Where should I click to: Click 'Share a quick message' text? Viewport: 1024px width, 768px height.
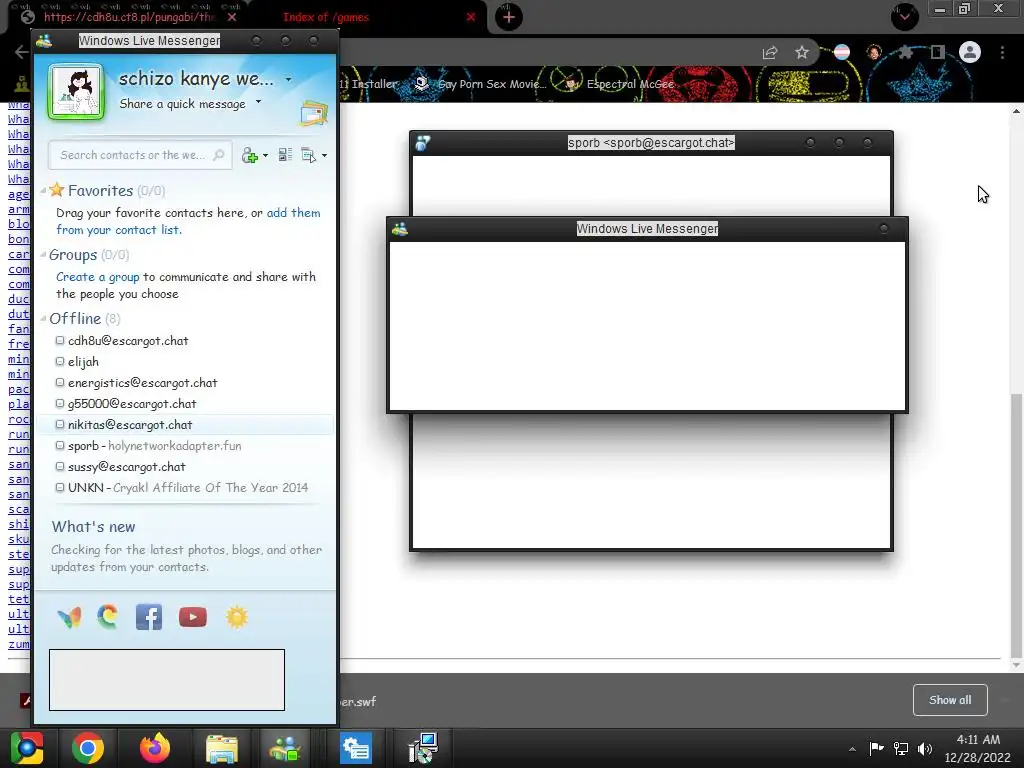tap(182, 104)
